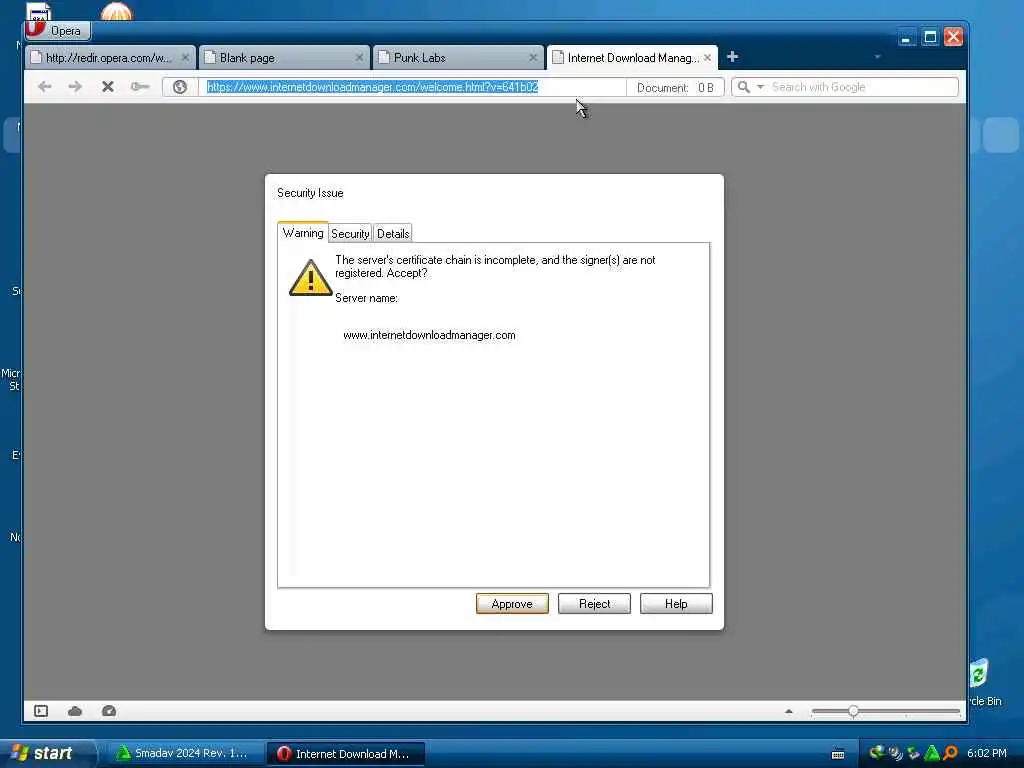Click the globe site info icon
Image resolution: width=1024 pixels, height=768 pixels.
[x=180, y=87]
